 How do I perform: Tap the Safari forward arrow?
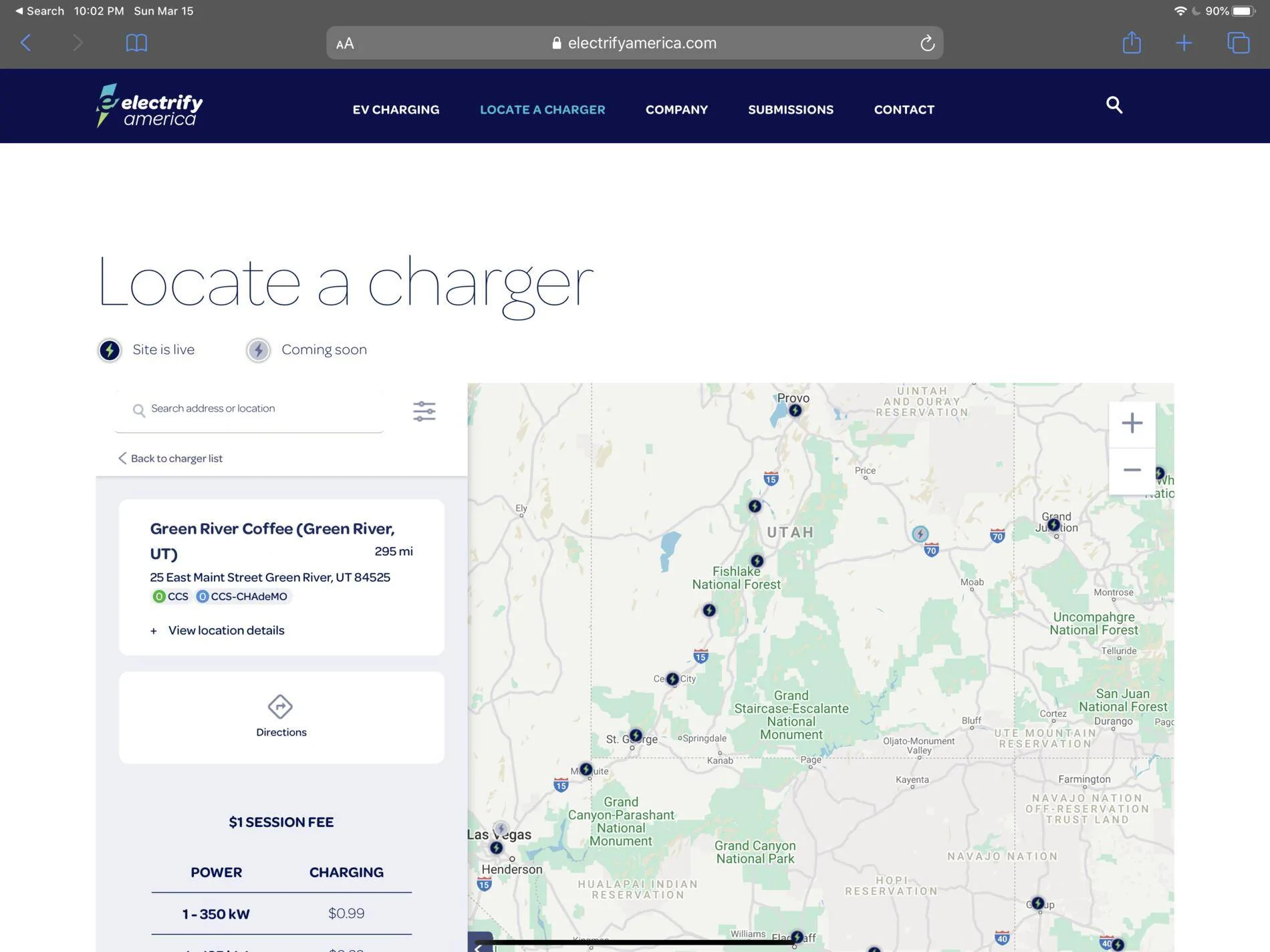click(78, 43)
